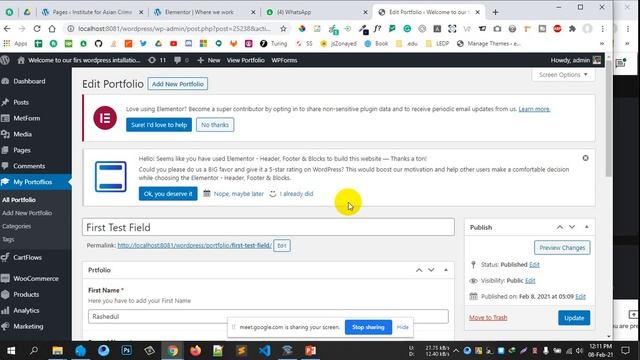640x360 pixels.
Task: Open a new browser tab with plus icon
Action: click(495, 12)
